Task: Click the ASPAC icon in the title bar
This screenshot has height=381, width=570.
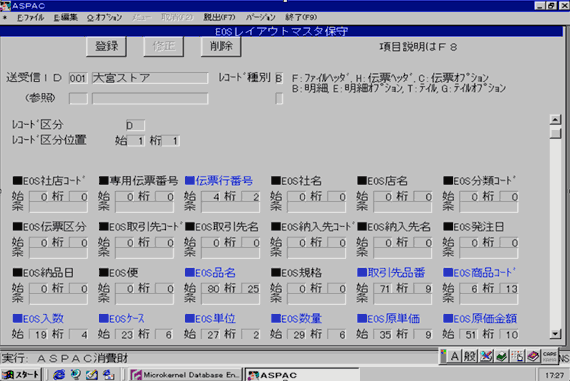Action: point(5,6)
